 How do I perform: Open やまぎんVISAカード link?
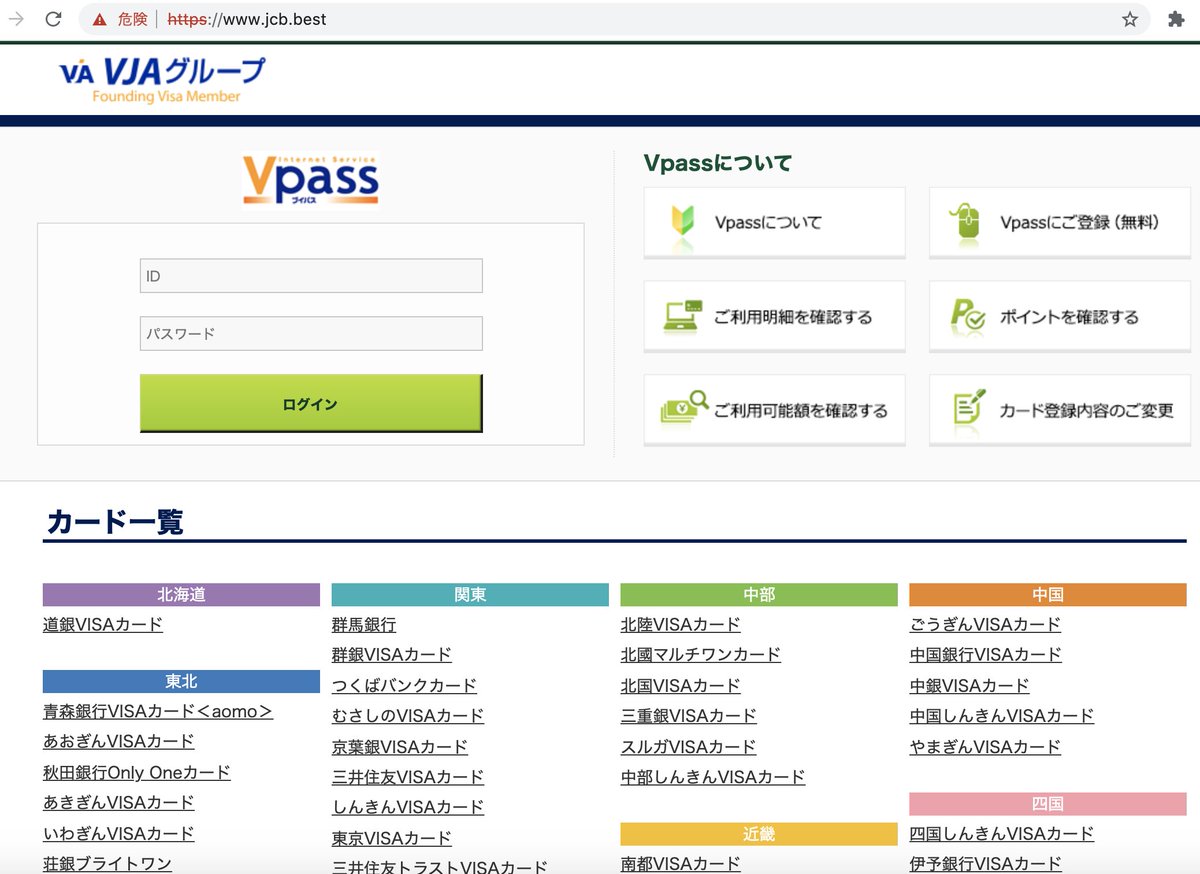coord(986,746)
